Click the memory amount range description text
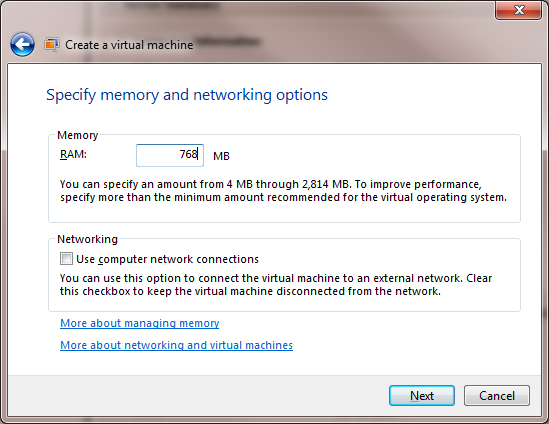 click(283, 190)
